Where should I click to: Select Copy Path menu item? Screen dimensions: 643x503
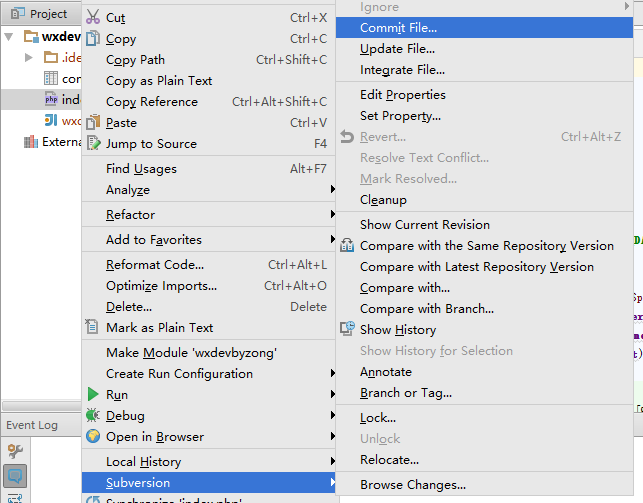coord(209,59)
